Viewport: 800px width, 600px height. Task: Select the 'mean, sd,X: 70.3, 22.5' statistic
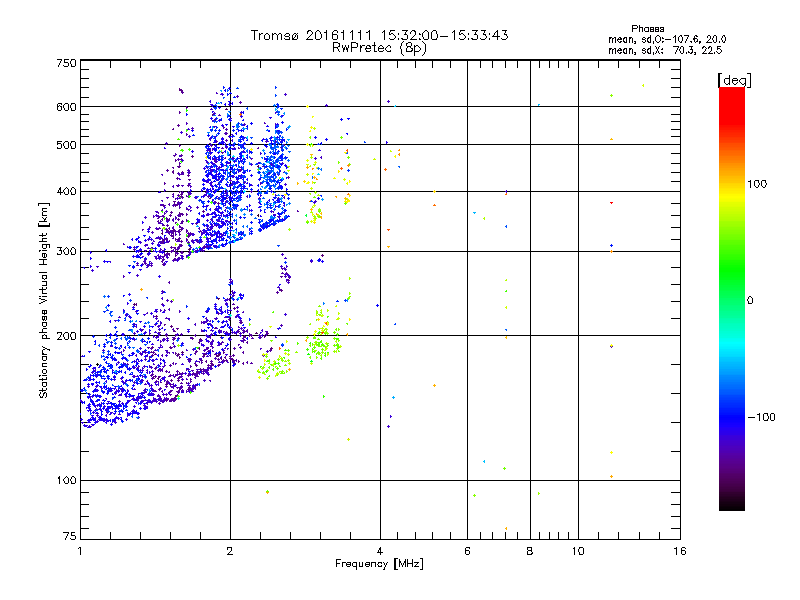[x=665, y=50]
